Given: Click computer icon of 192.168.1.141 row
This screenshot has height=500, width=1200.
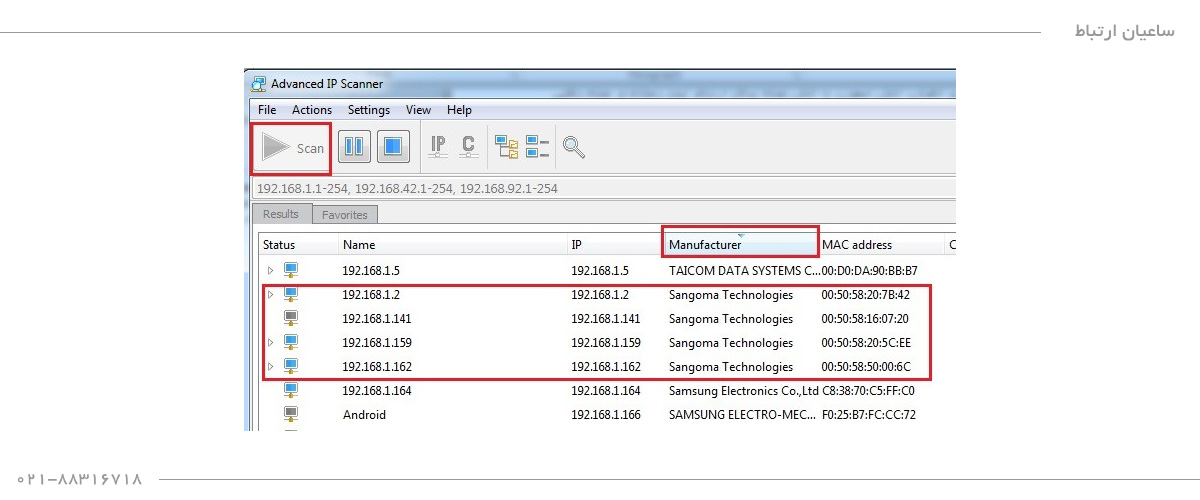Looking at the screenshot, I should click(291, 318).
